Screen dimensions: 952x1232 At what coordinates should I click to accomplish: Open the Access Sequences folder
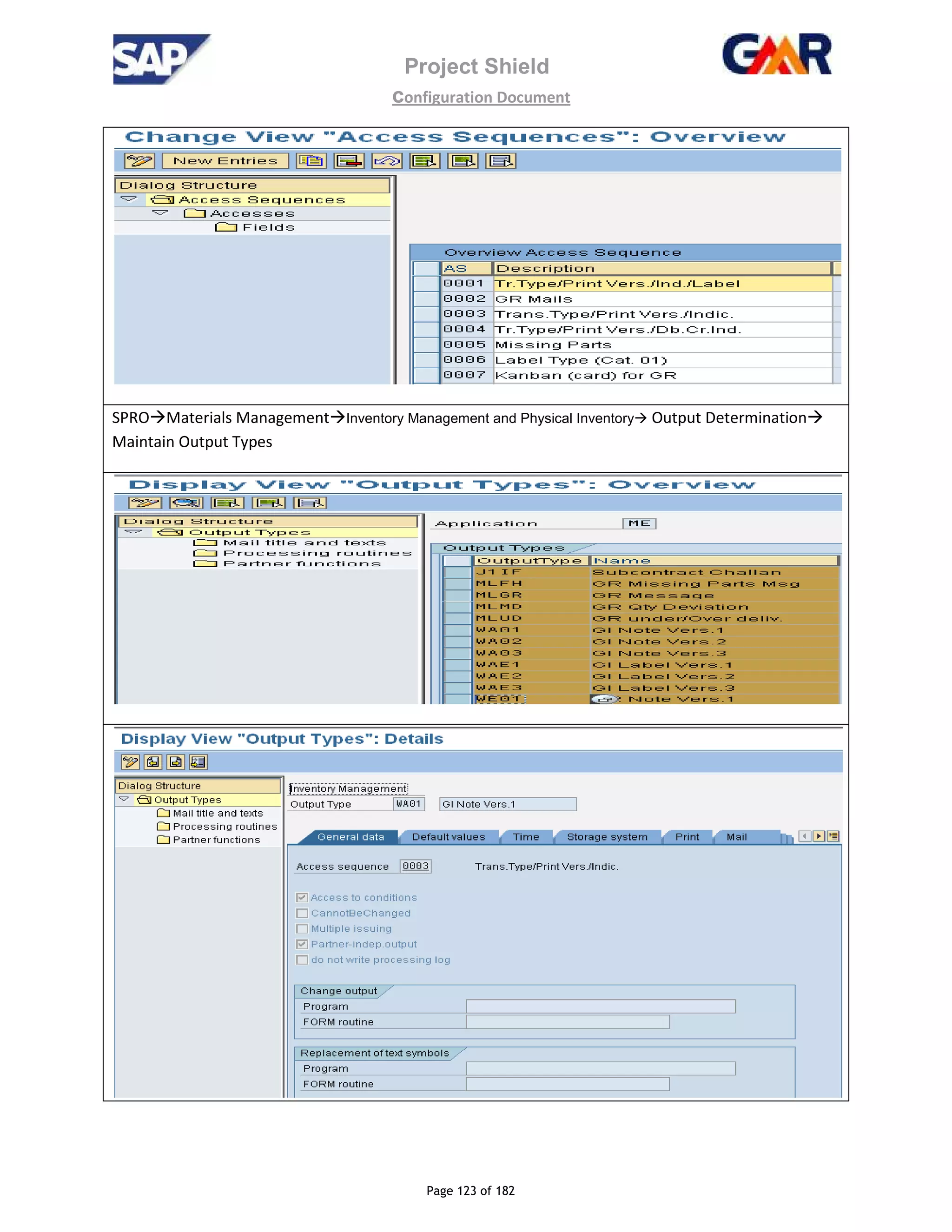click(x=162, y=200)
